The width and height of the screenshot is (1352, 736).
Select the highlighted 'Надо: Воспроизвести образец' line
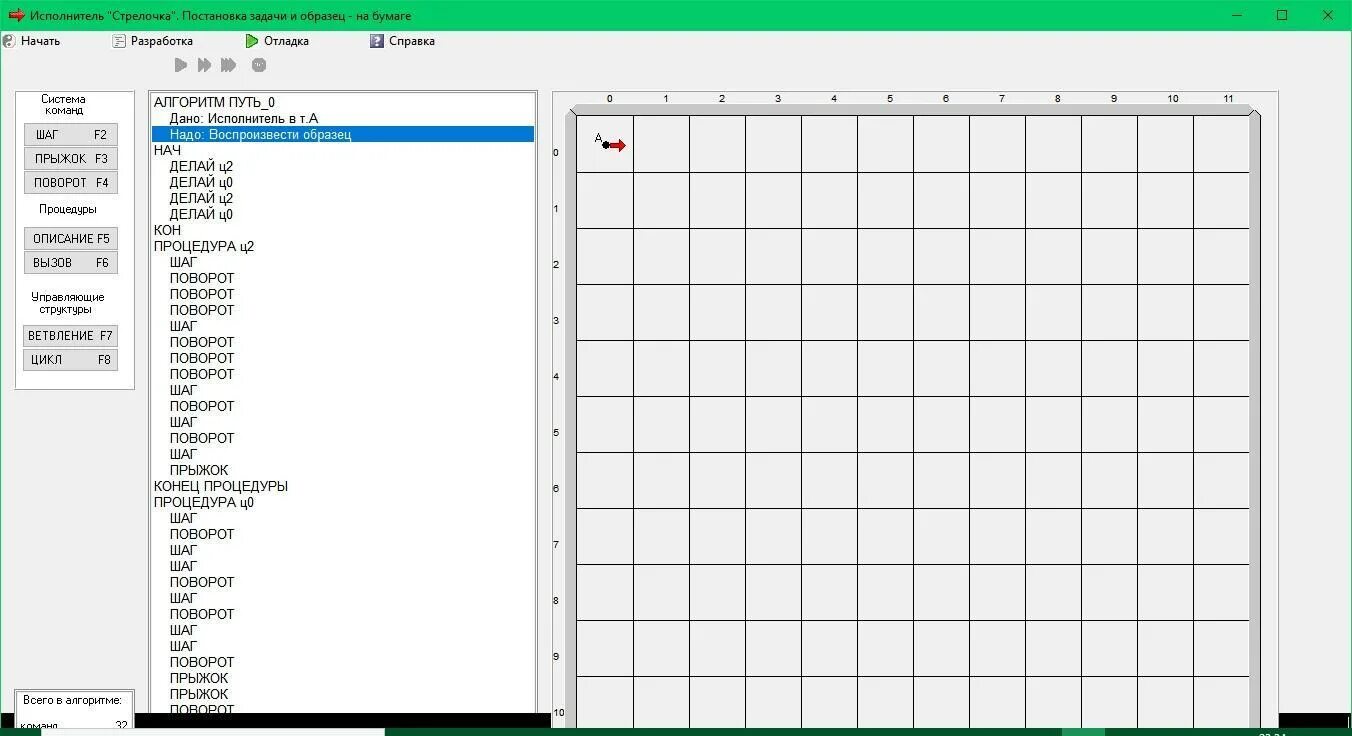(343, 134)
